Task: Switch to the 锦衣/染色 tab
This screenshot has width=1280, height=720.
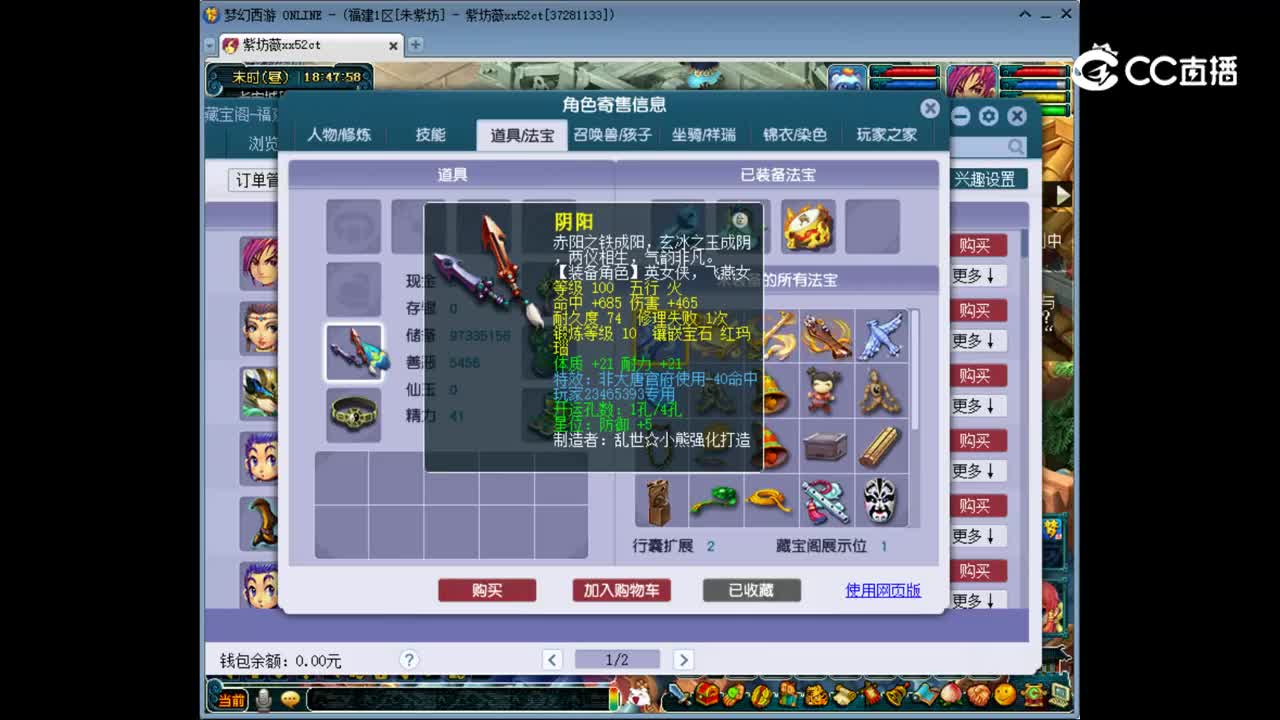Action: tap(795, 134)
